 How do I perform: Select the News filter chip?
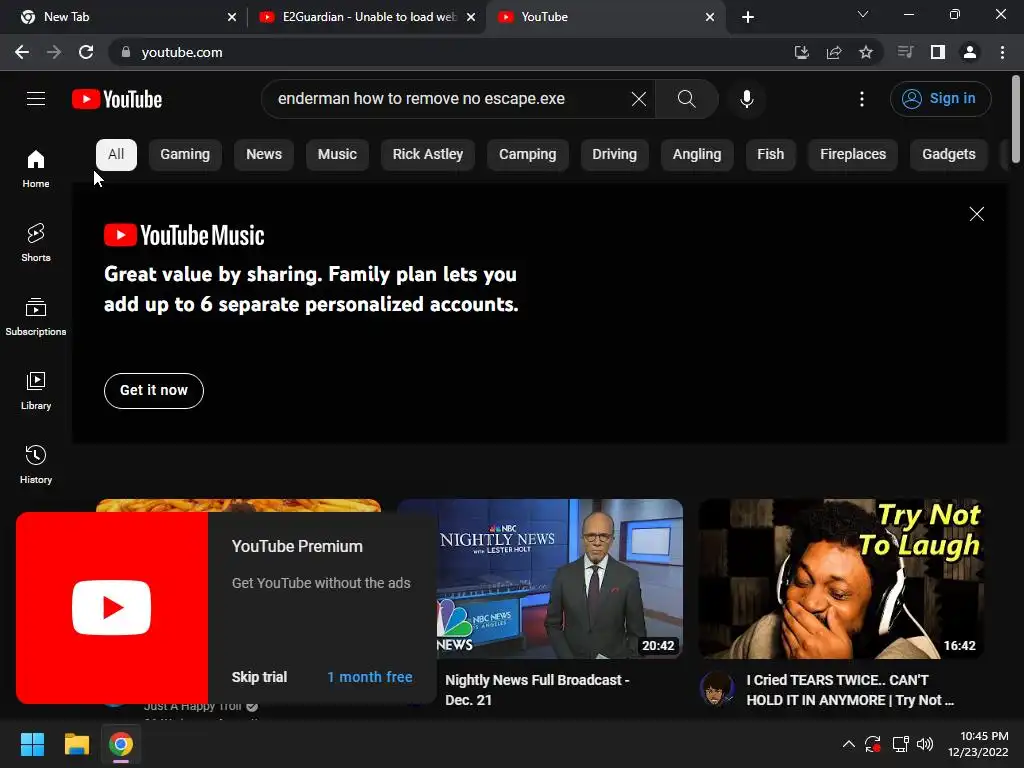(264, 154)
